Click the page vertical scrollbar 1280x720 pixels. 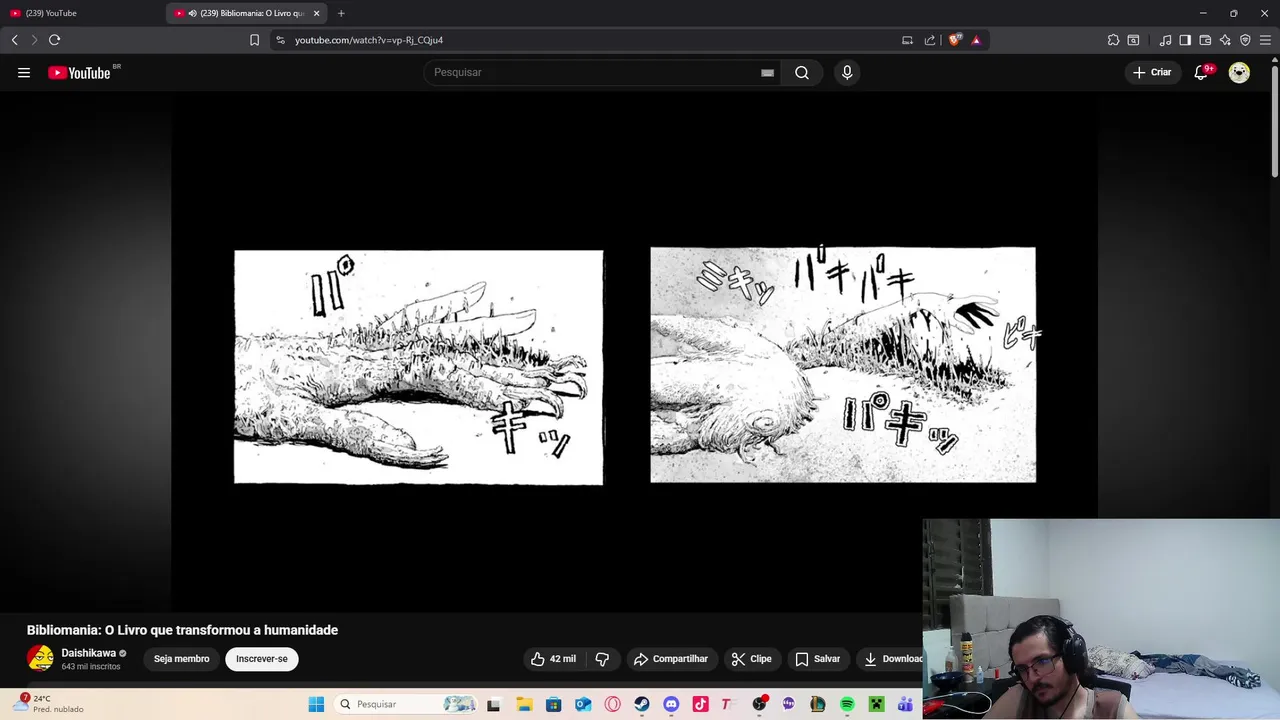point(1274,120)
